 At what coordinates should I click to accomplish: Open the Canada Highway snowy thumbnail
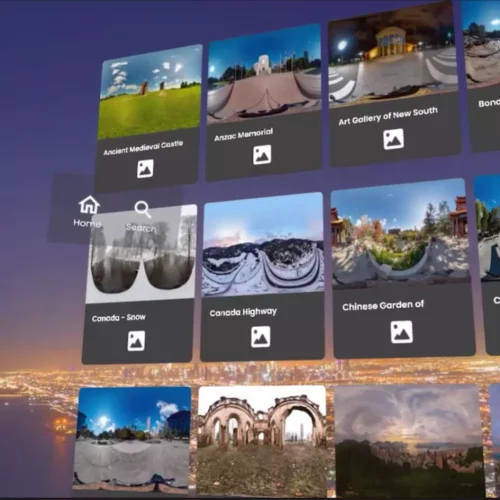coord(263,244)
